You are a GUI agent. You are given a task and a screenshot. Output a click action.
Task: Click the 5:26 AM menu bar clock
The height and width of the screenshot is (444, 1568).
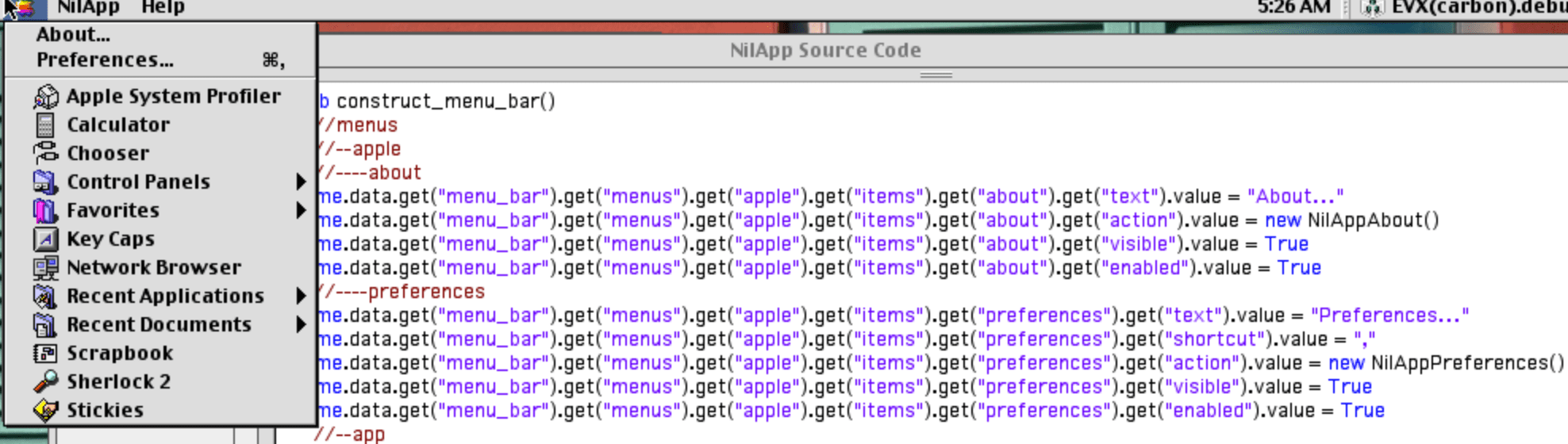tap(1293, 7)
